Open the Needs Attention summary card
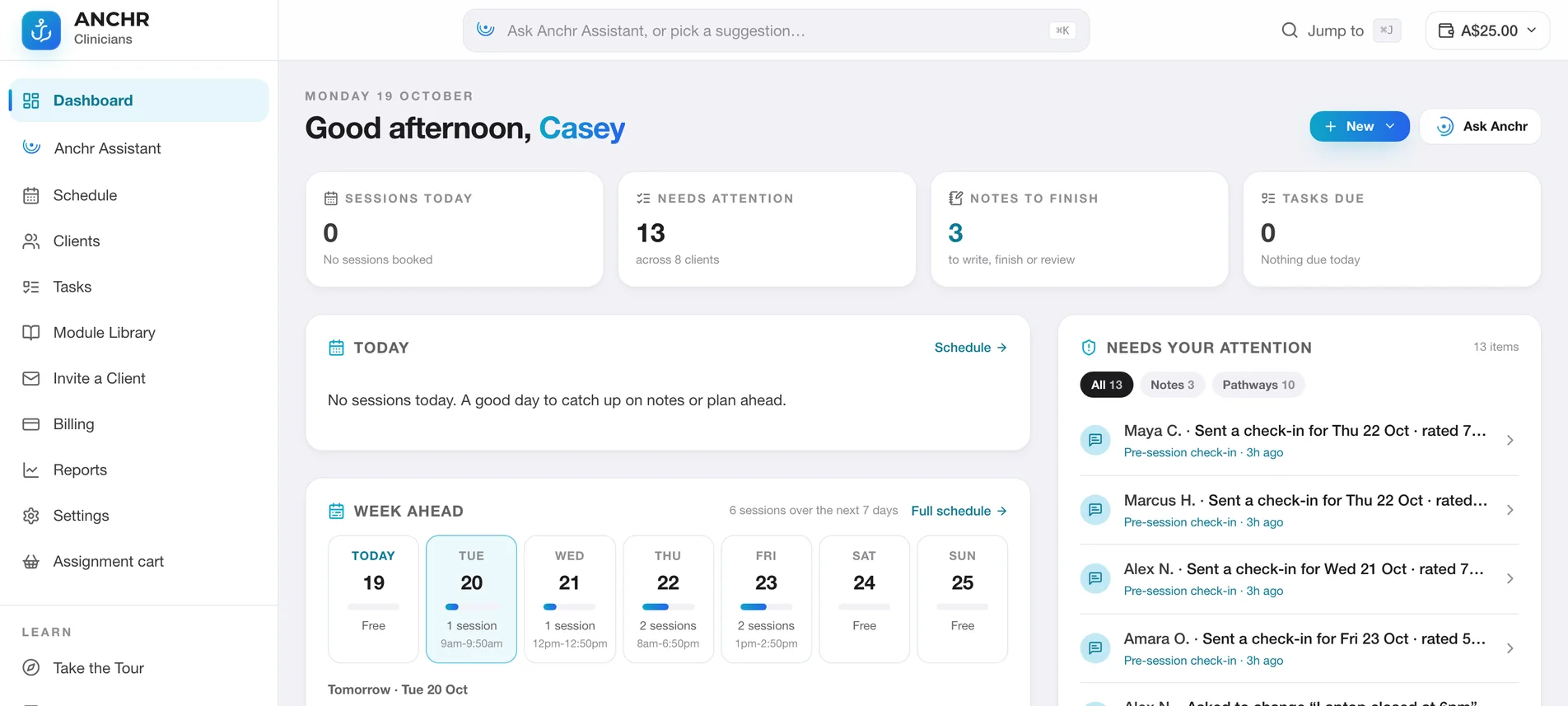 (767, 230)
